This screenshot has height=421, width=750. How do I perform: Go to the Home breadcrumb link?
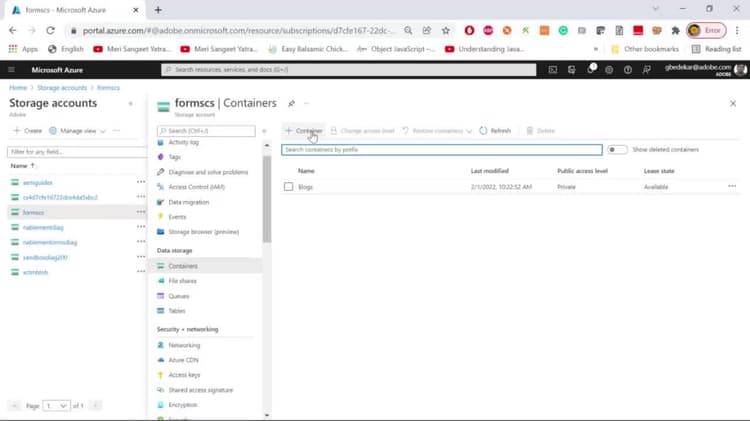[18, 88]
